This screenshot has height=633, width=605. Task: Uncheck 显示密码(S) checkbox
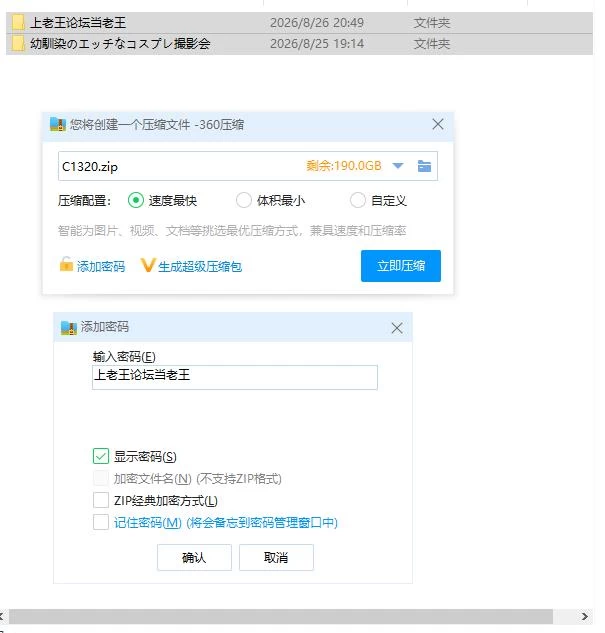tap(101, 456)
